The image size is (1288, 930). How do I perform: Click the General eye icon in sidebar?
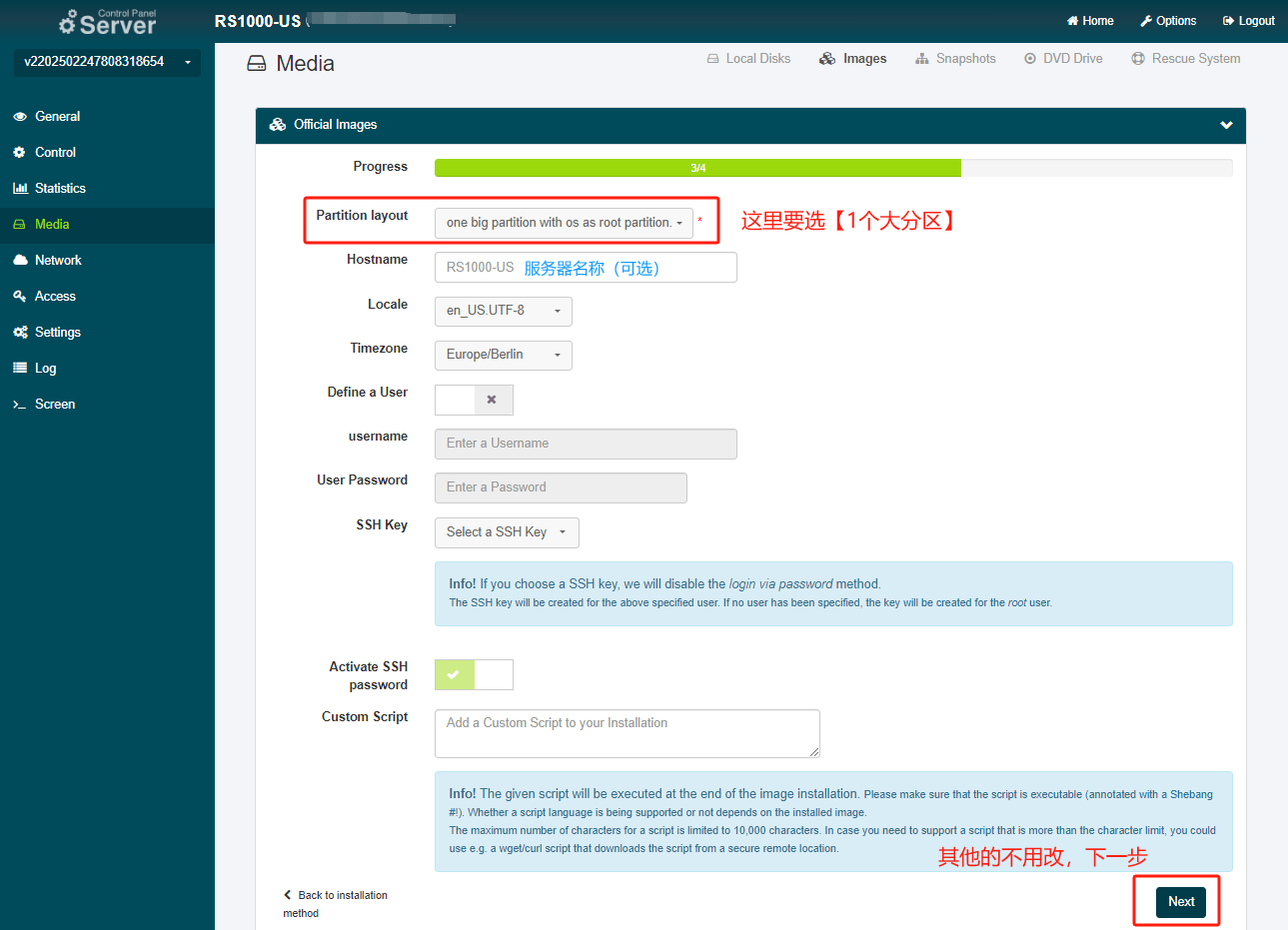(20, 117)
